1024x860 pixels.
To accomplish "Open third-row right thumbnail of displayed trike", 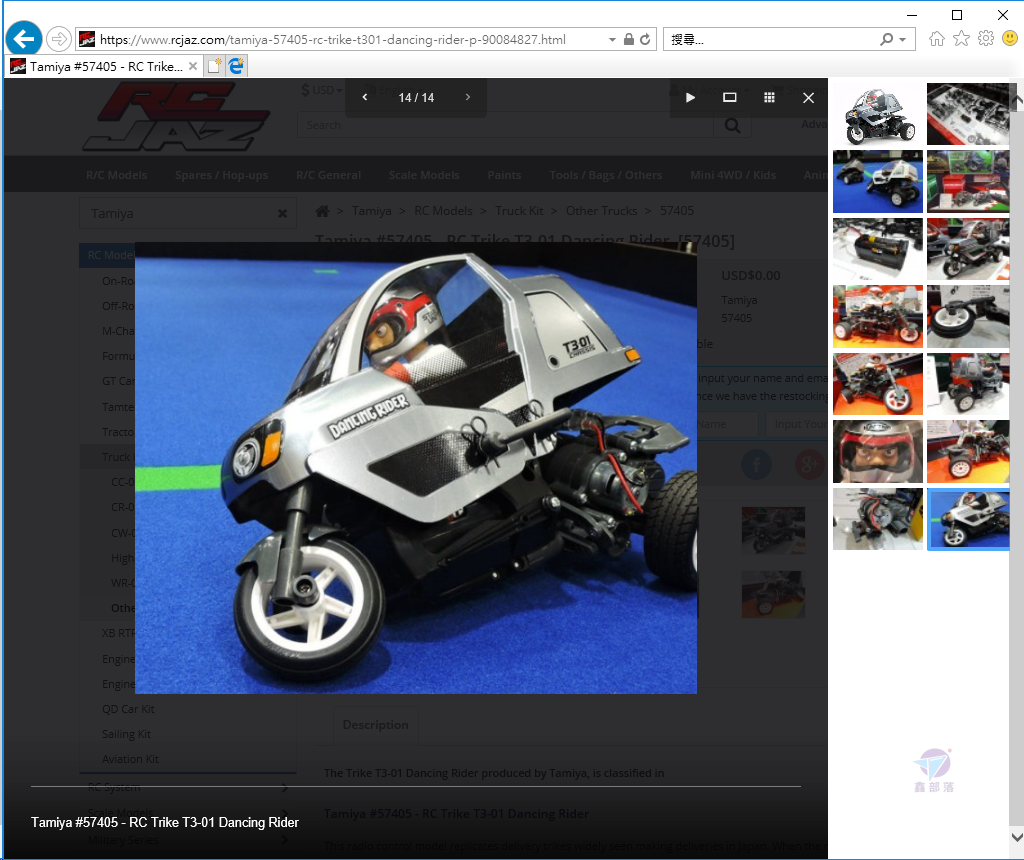I will click(968, 249).
